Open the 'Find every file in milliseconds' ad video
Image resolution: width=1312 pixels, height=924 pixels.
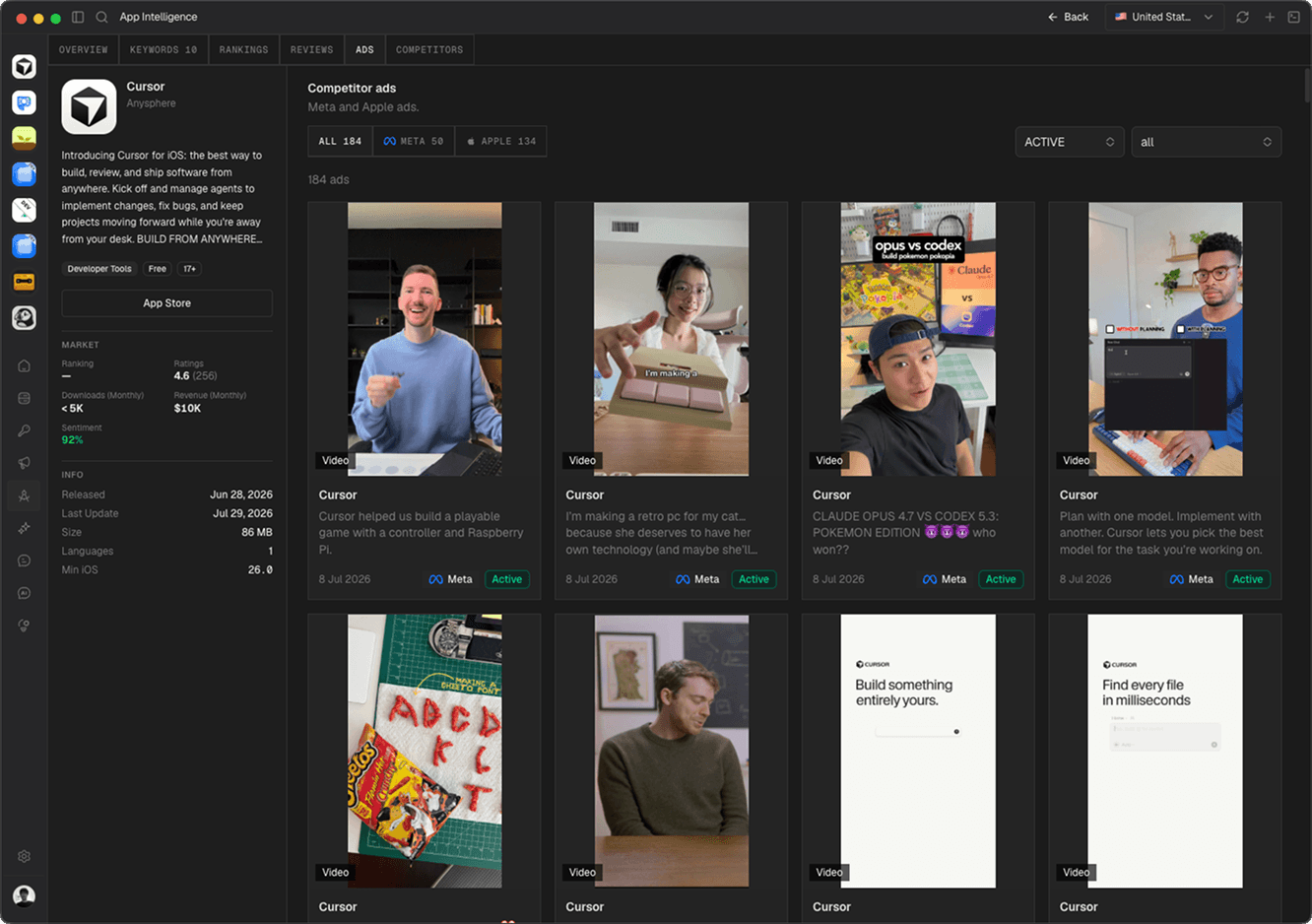point(1165,751)
